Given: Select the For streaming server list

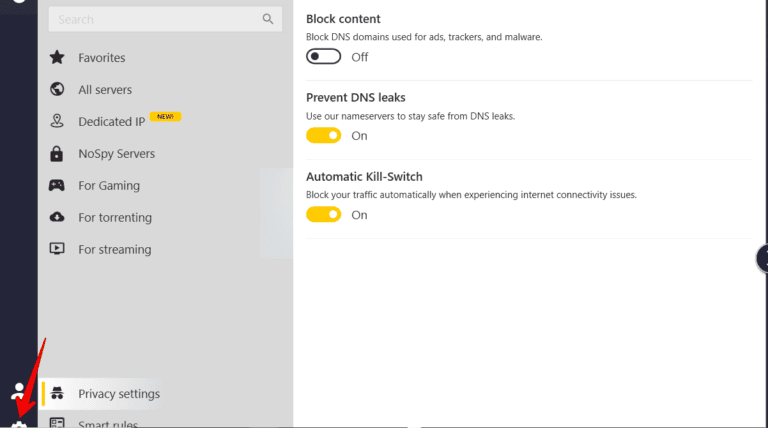Looking at the screenshot, I should point(114,250).
